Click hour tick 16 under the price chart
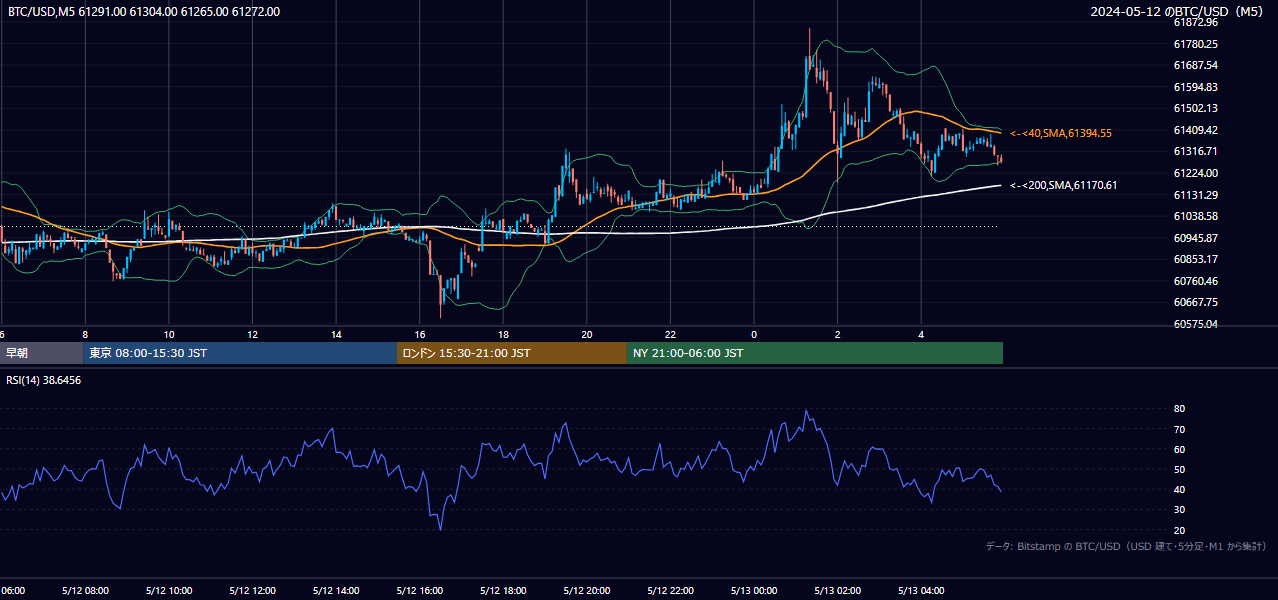The height and width of the screenshot is (600, 1278). [419, 334]
